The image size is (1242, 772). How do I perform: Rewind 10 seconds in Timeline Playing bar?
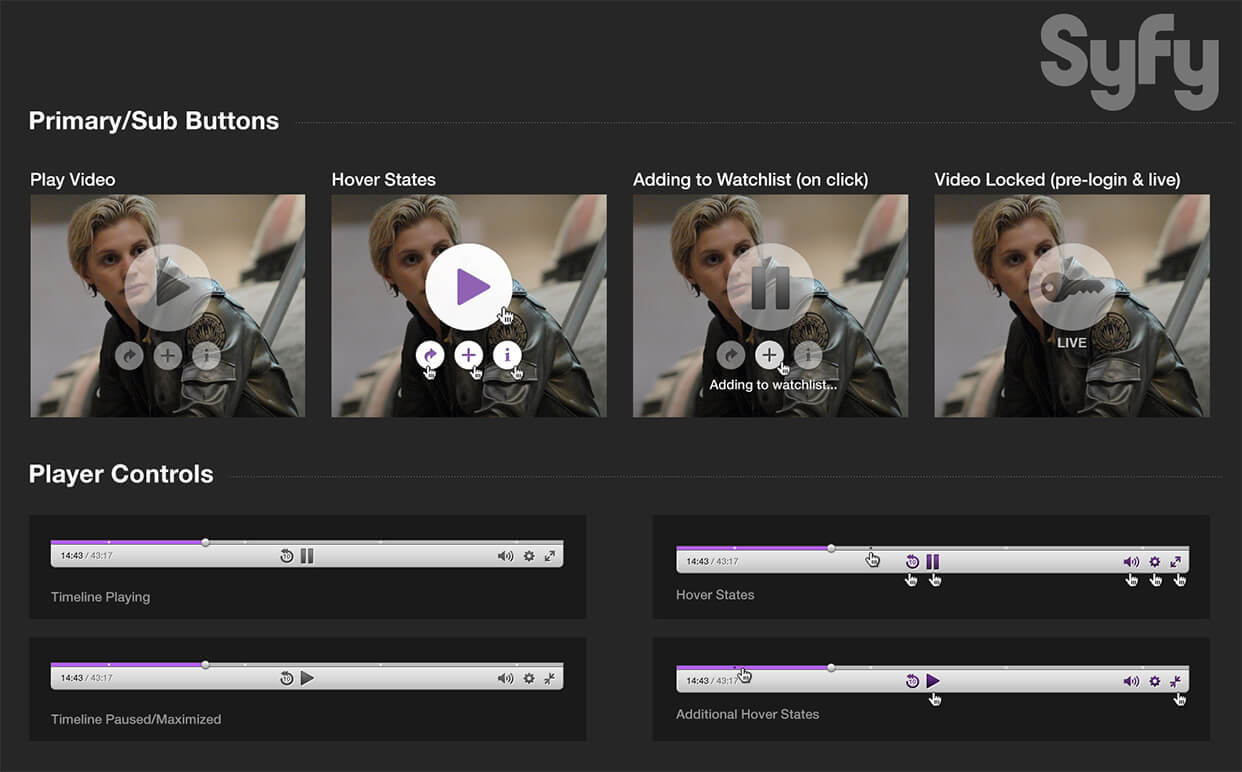(286, 555)
